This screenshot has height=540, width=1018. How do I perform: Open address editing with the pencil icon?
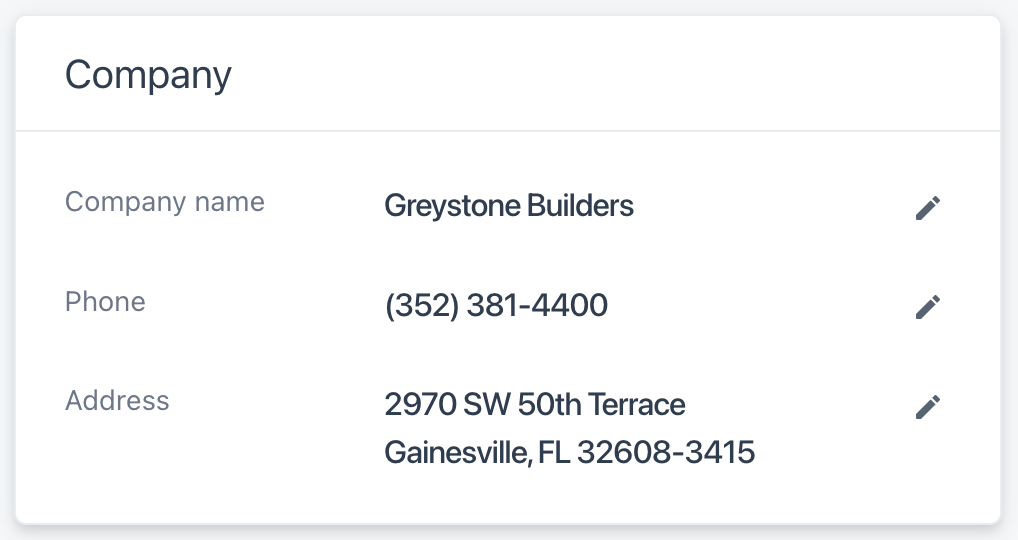click(928, 407)
